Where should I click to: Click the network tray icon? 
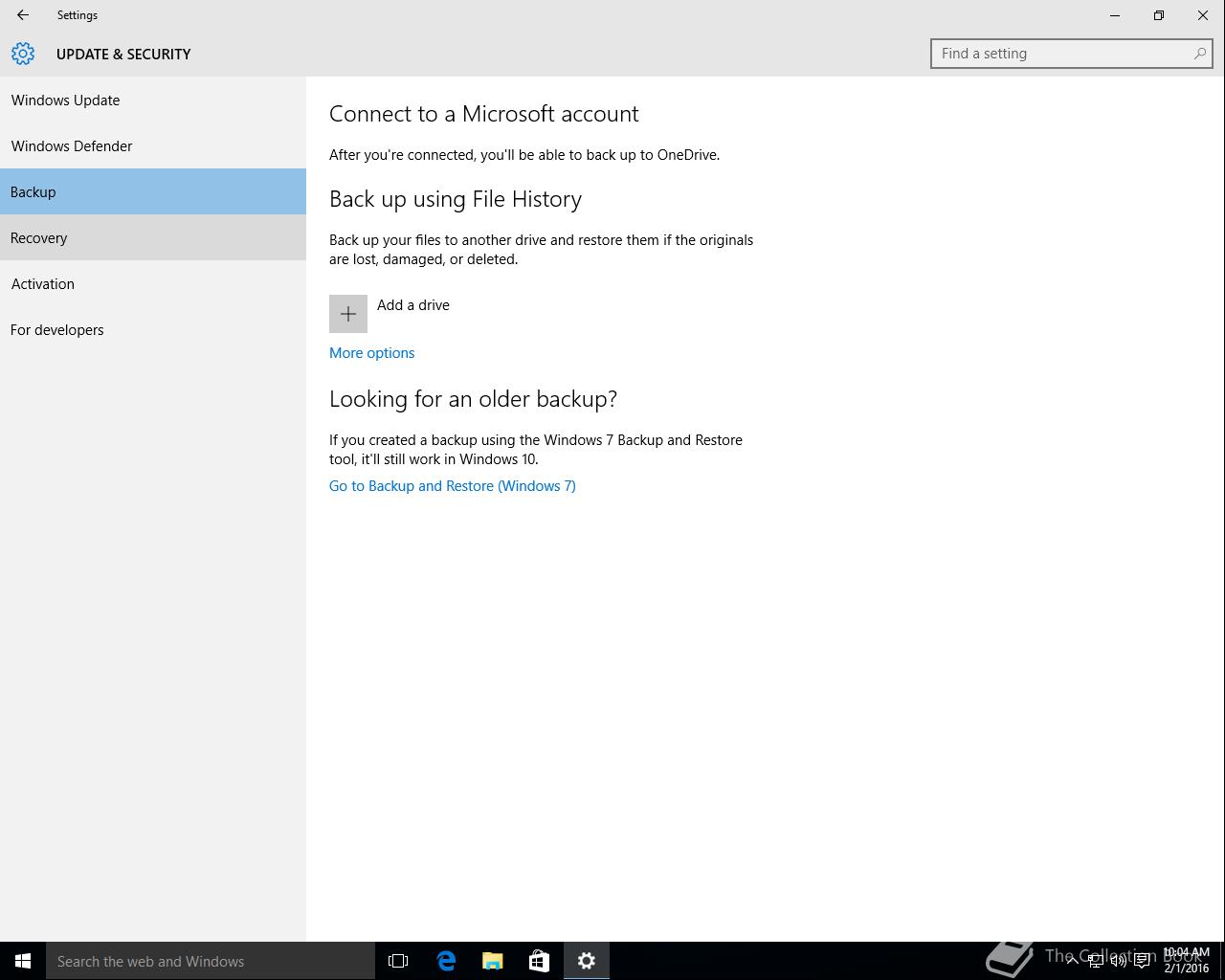pos(1095,961)
